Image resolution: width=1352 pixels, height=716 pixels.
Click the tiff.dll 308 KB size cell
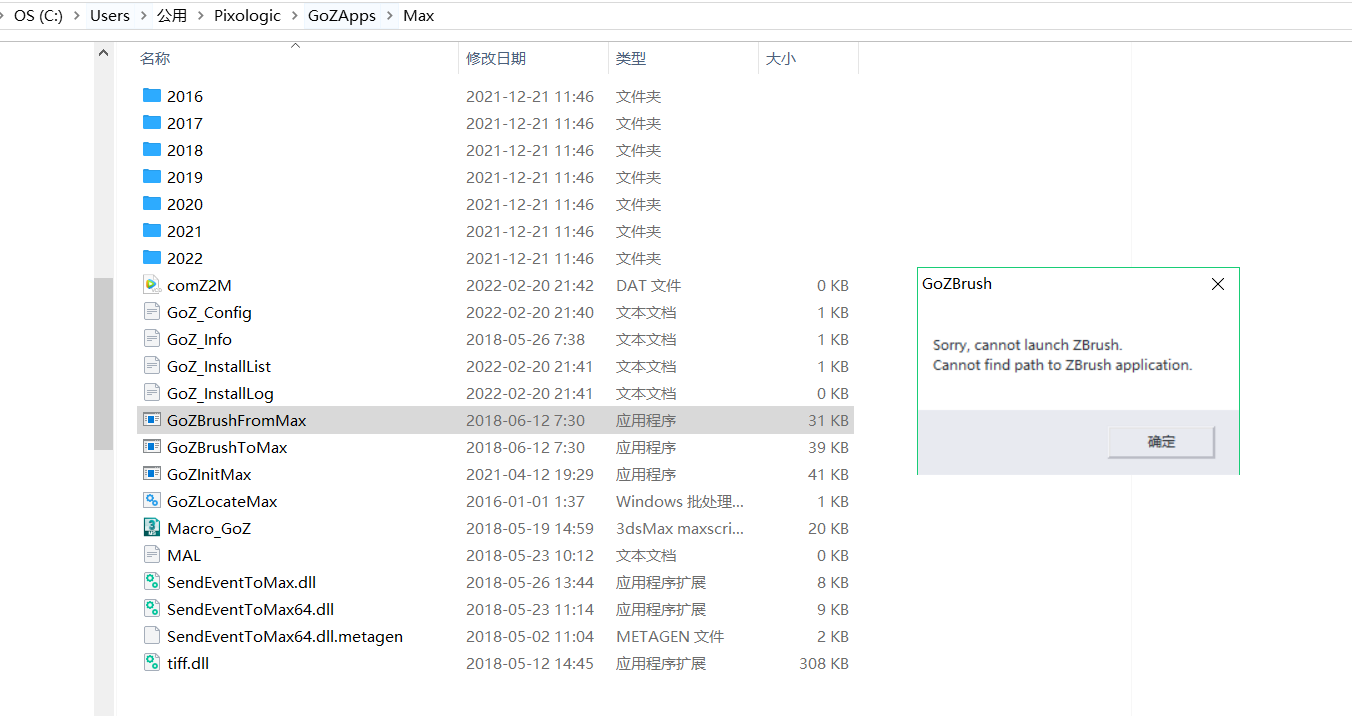click(x=824, y=663)
